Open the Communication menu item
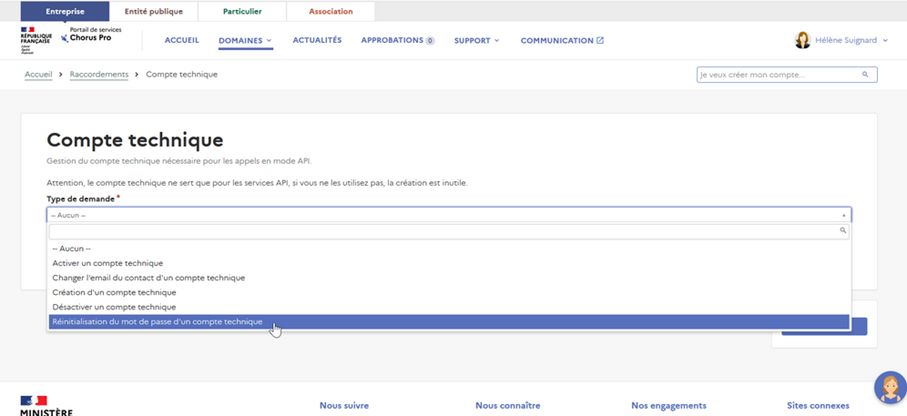907x416 pixels. pyautogui.click(x=557, y=41)
